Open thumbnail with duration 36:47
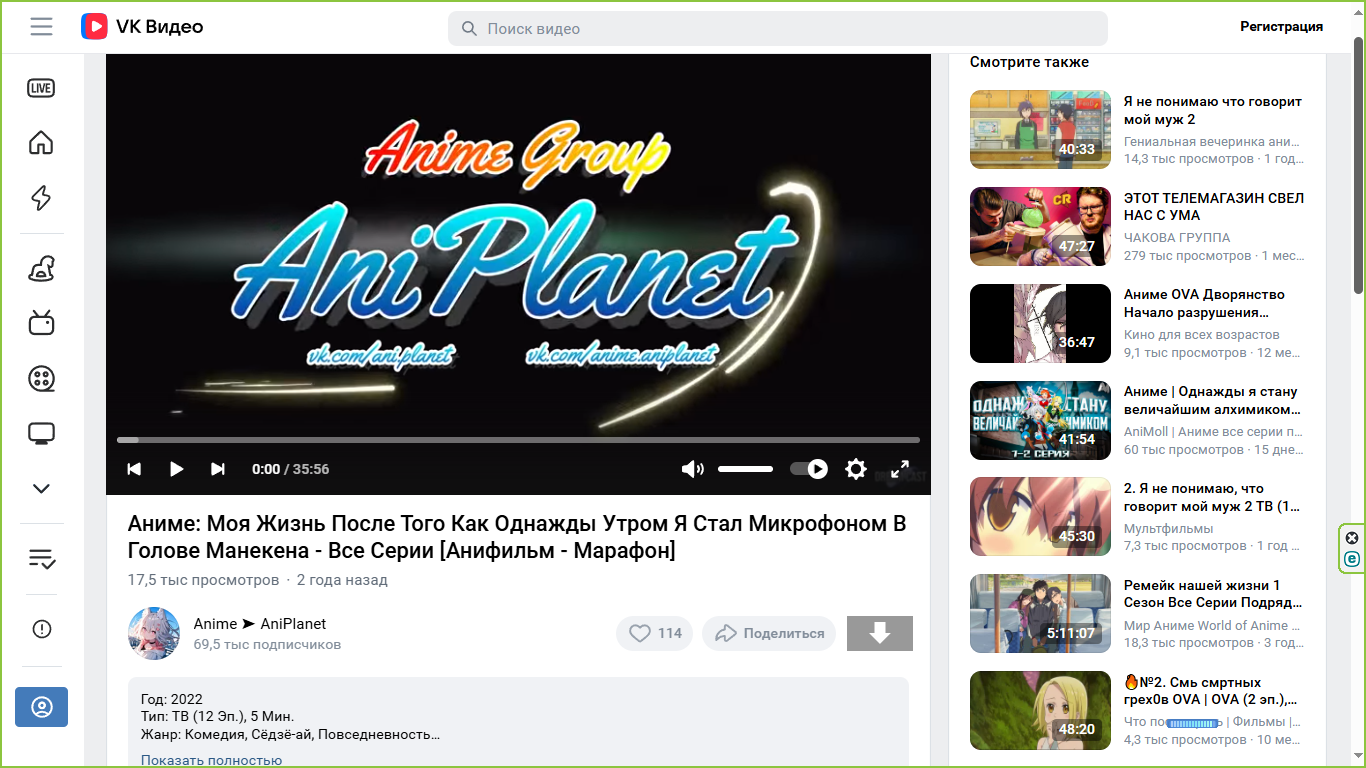The width and height of the screenshot is (1366, 768). point(1040,323)
